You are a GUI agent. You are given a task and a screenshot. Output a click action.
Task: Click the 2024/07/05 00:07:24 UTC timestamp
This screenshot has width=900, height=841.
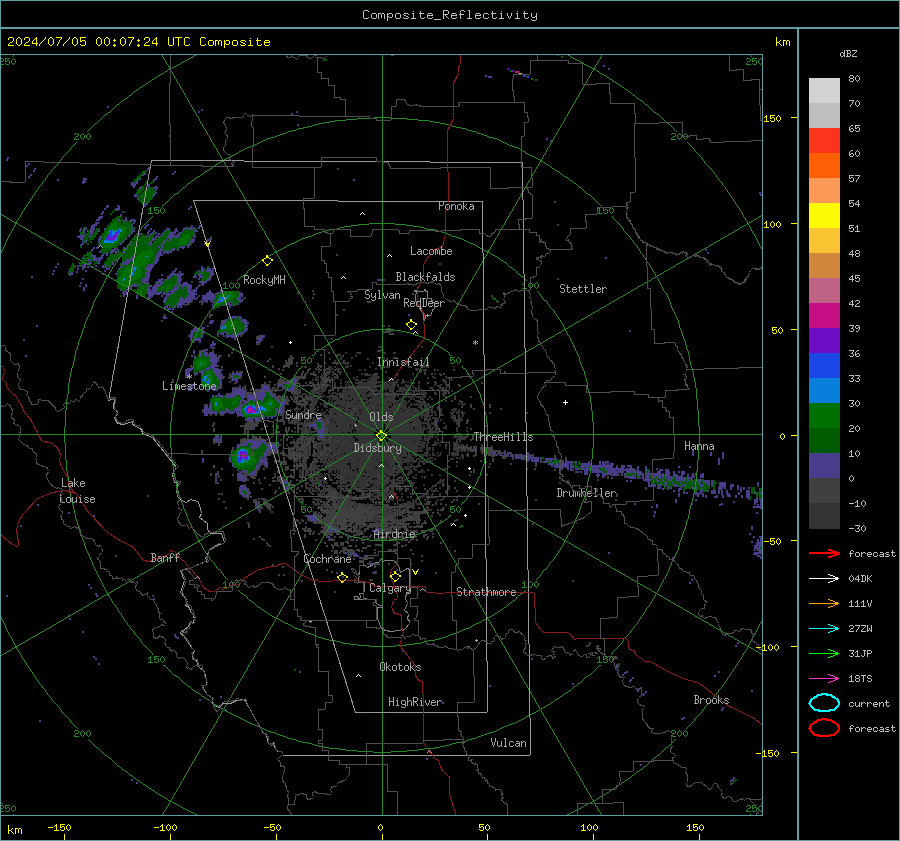coord(138,42)
